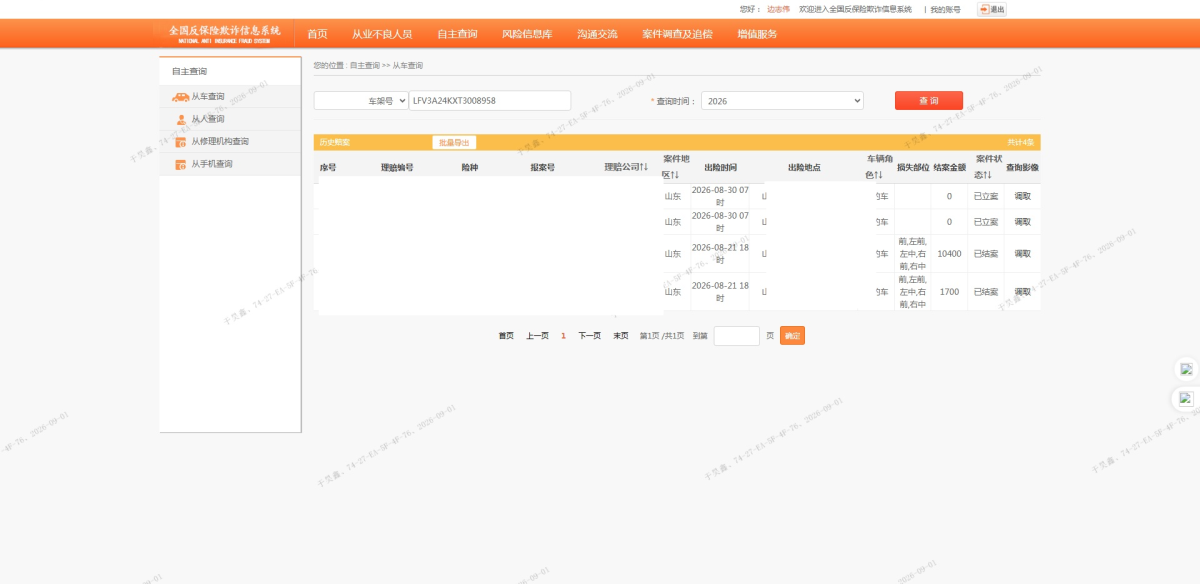Click the lower floating side icon
The image size is (1200, 584).
(1186, 398)
